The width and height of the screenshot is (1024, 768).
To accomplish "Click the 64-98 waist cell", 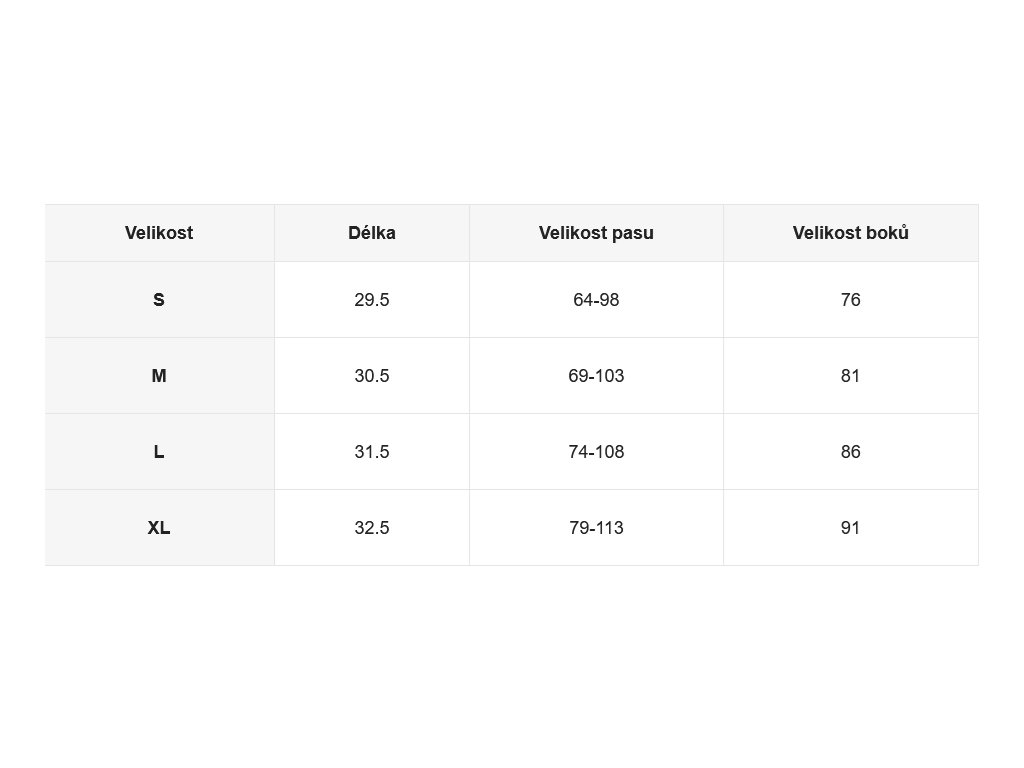I will (596, 300).
